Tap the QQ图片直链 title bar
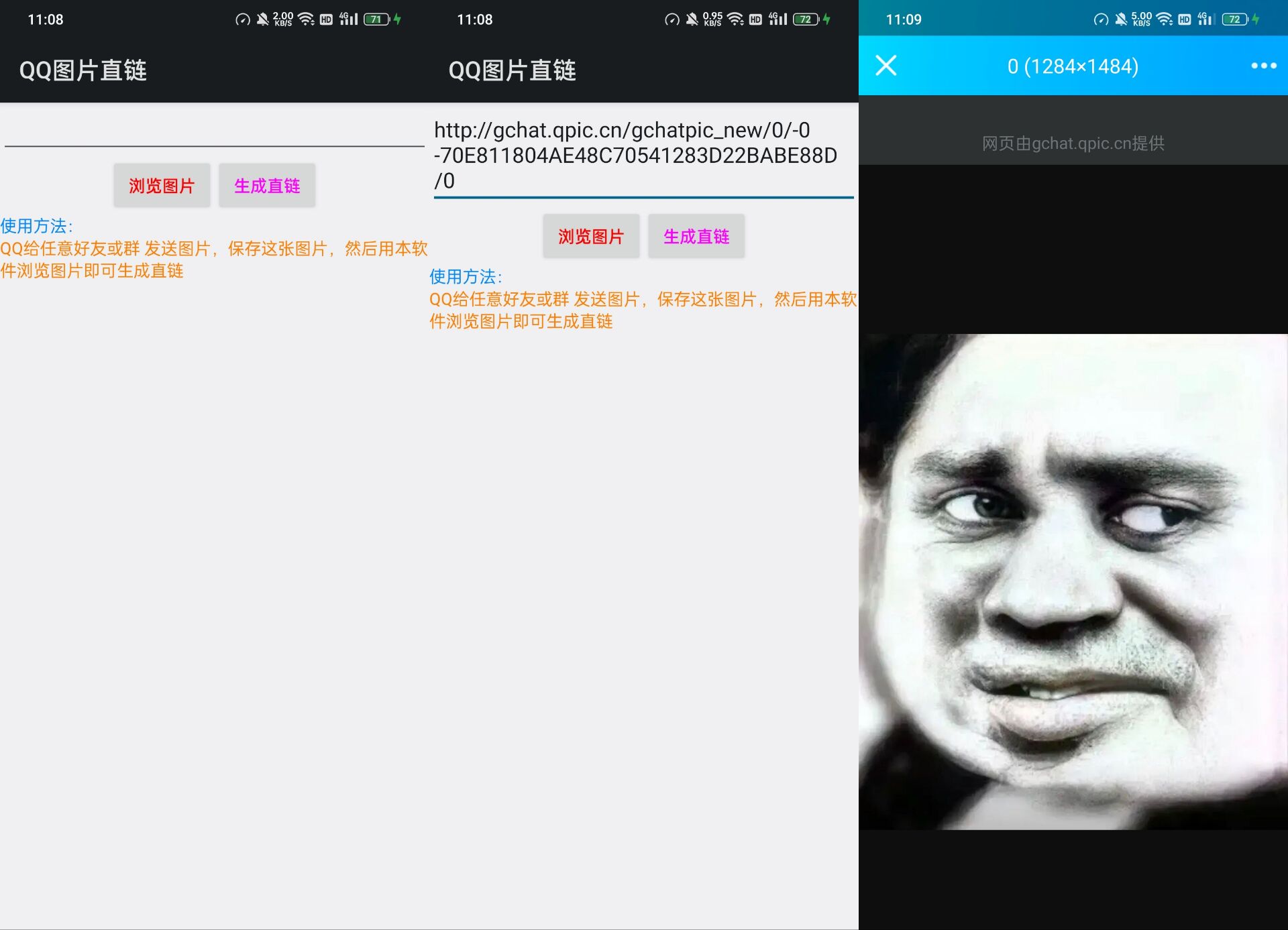The height and width of the screenshot is (930, 1288). tap(82, 70)
